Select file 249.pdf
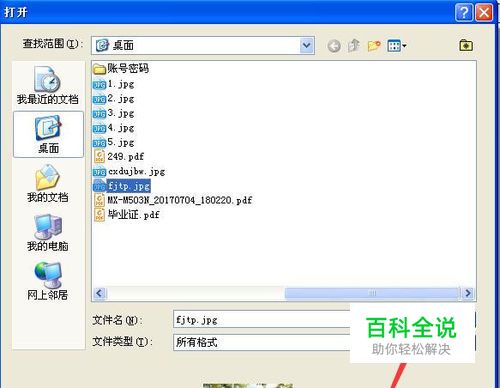500x388 pixels. coord(119,157)
